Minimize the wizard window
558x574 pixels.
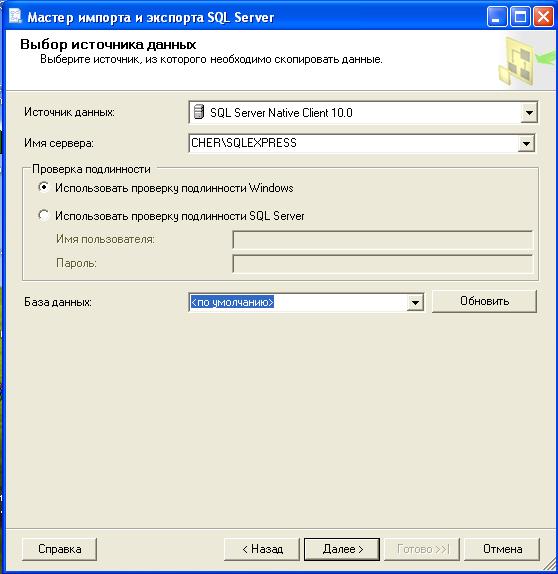coord(497,17)
